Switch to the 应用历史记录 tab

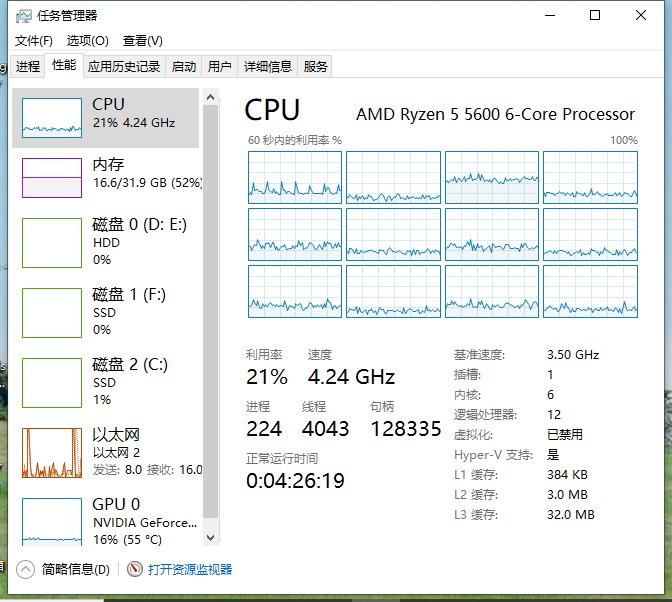click(x=124, y=67)
